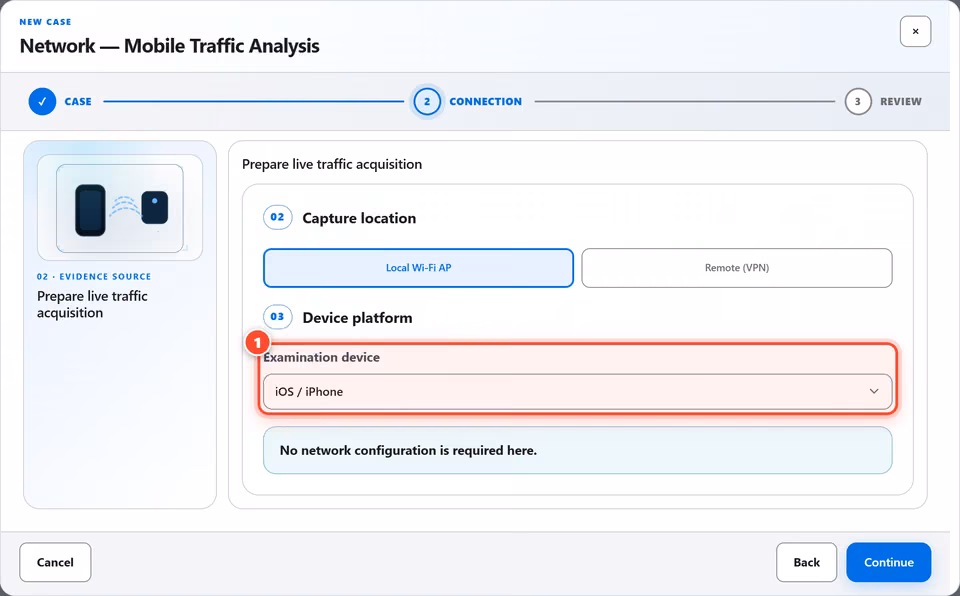
Task: Click the CONNECTION step label
Action: [x=486, y=102]
